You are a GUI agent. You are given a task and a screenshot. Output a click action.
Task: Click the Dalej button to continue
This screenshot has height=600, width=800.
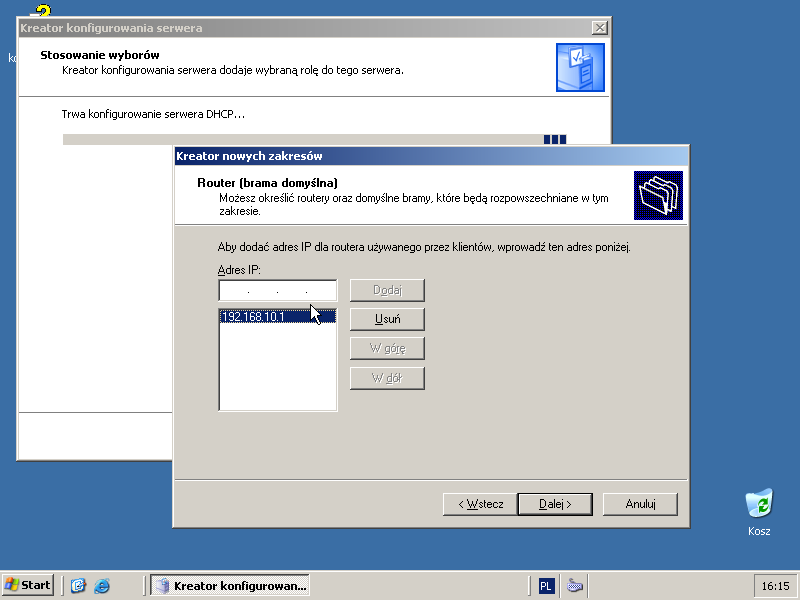click(x=555, y=504)
